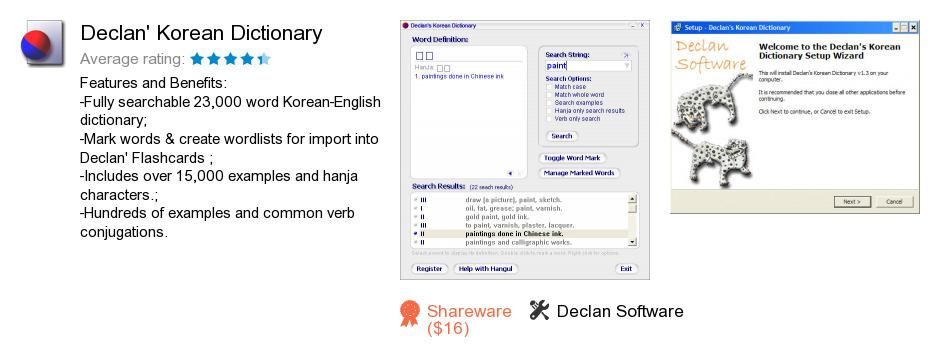Open the dictionary window screenshot thumbnail
Screen dimensions: 940x364
525,150
